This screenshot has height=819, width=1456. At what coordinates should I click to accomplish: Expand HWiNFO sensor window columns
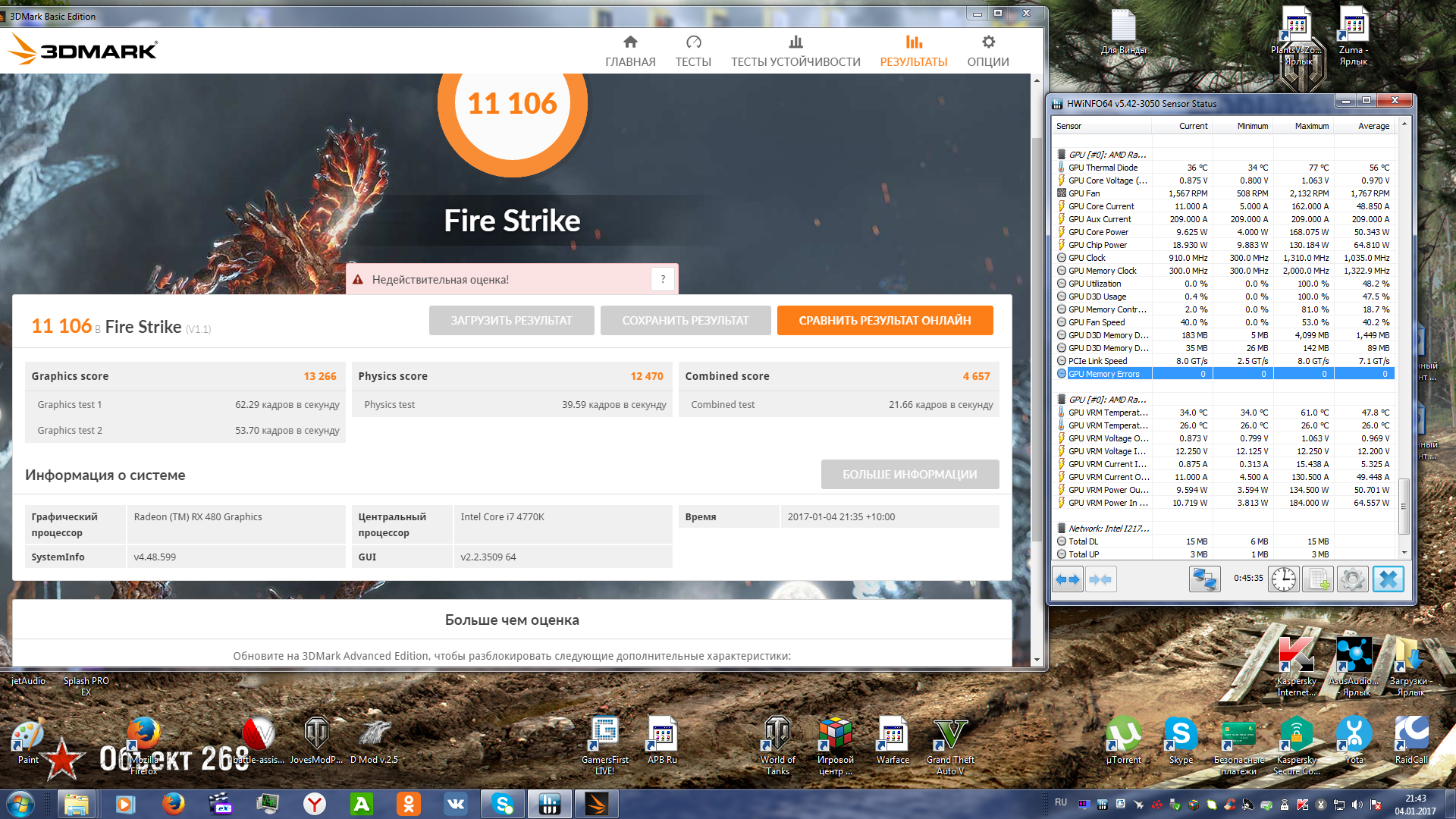click(x=1068, y=579)
